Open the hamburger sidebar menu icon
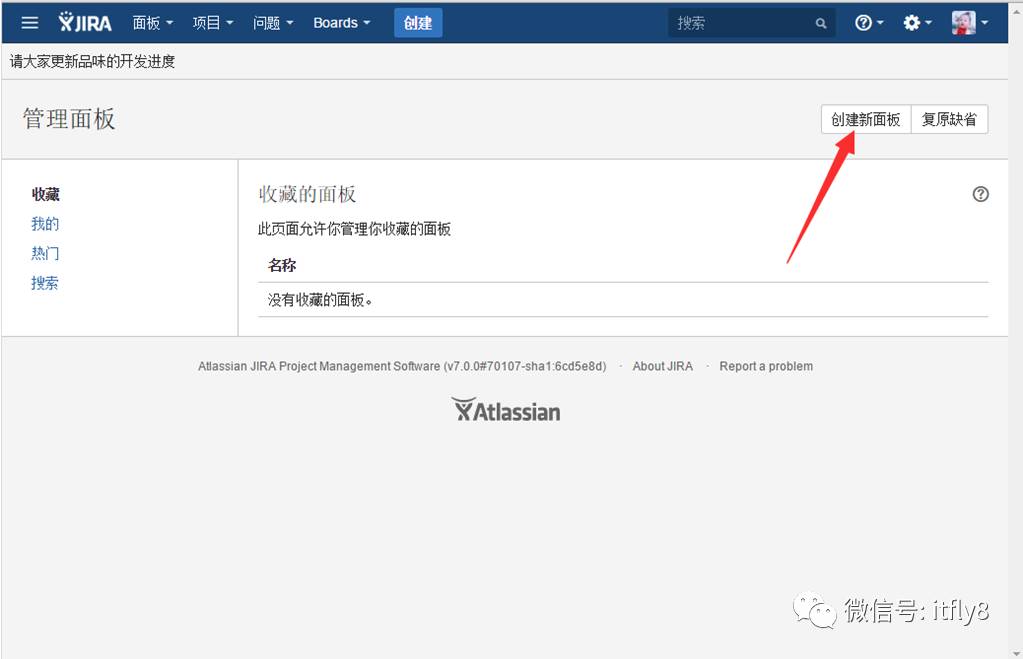 click(30, 23)
